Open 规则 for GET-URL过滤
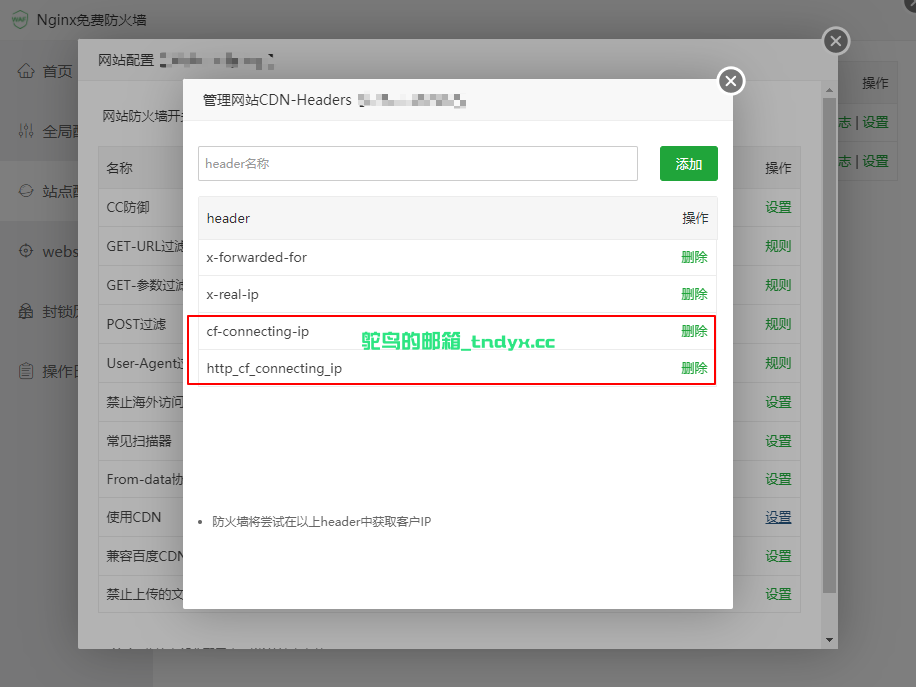Viewport: 916px width, 687px height. tap(778, 246)
